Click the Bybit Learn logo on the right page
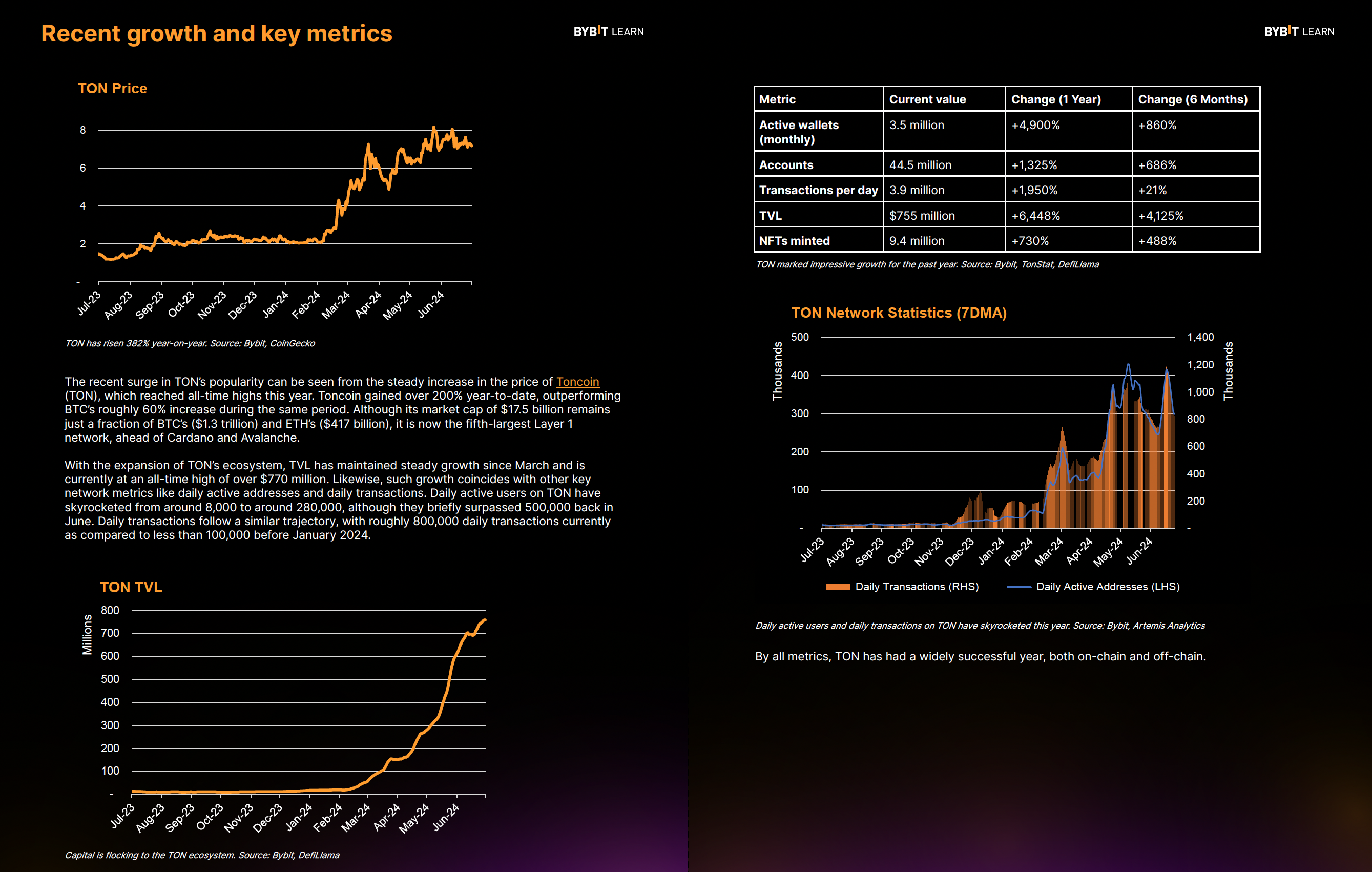This screenshot has width=1372, height=872. point(1299,31)
